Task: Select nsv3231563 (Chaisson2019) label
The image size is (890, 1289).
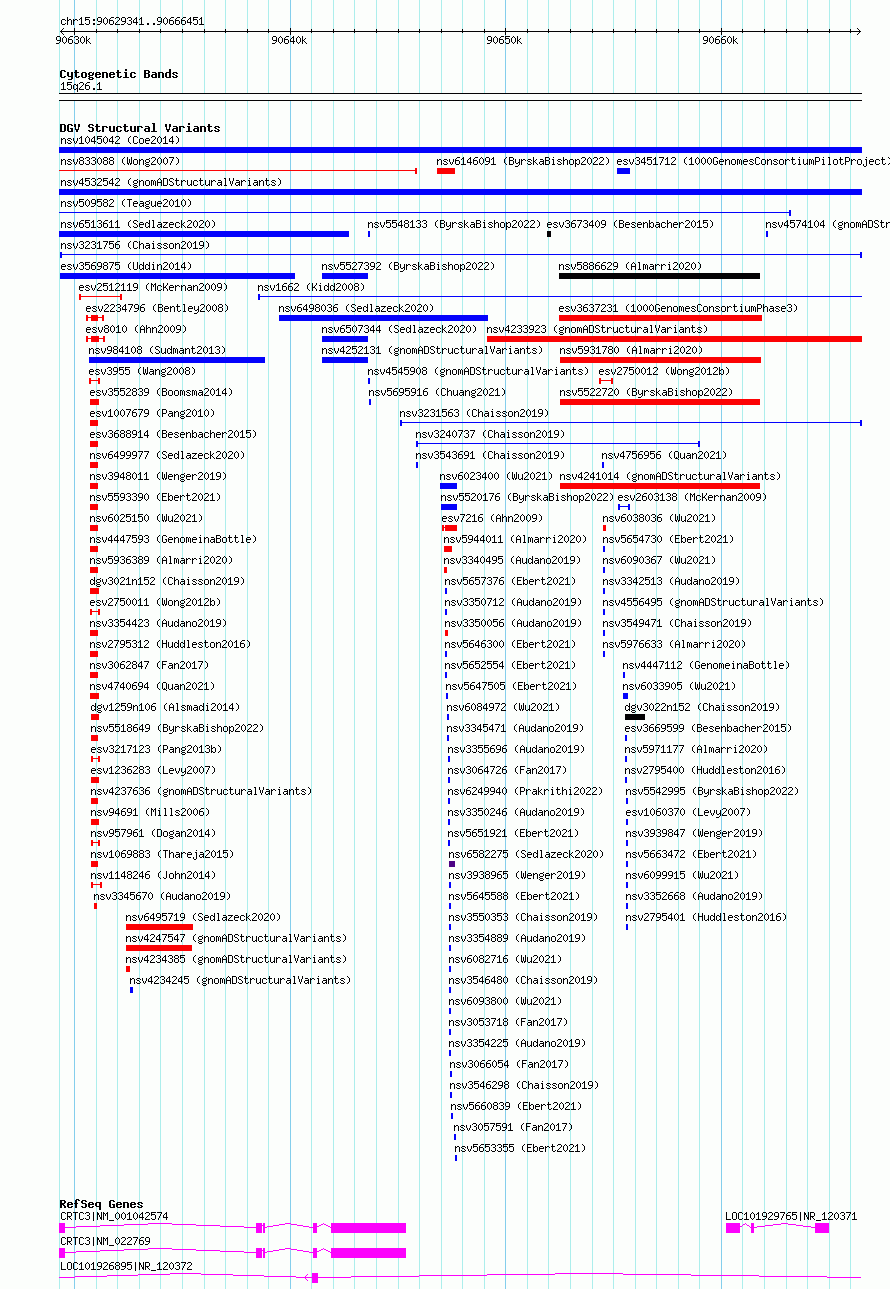Action: click(x=475, y=413)
